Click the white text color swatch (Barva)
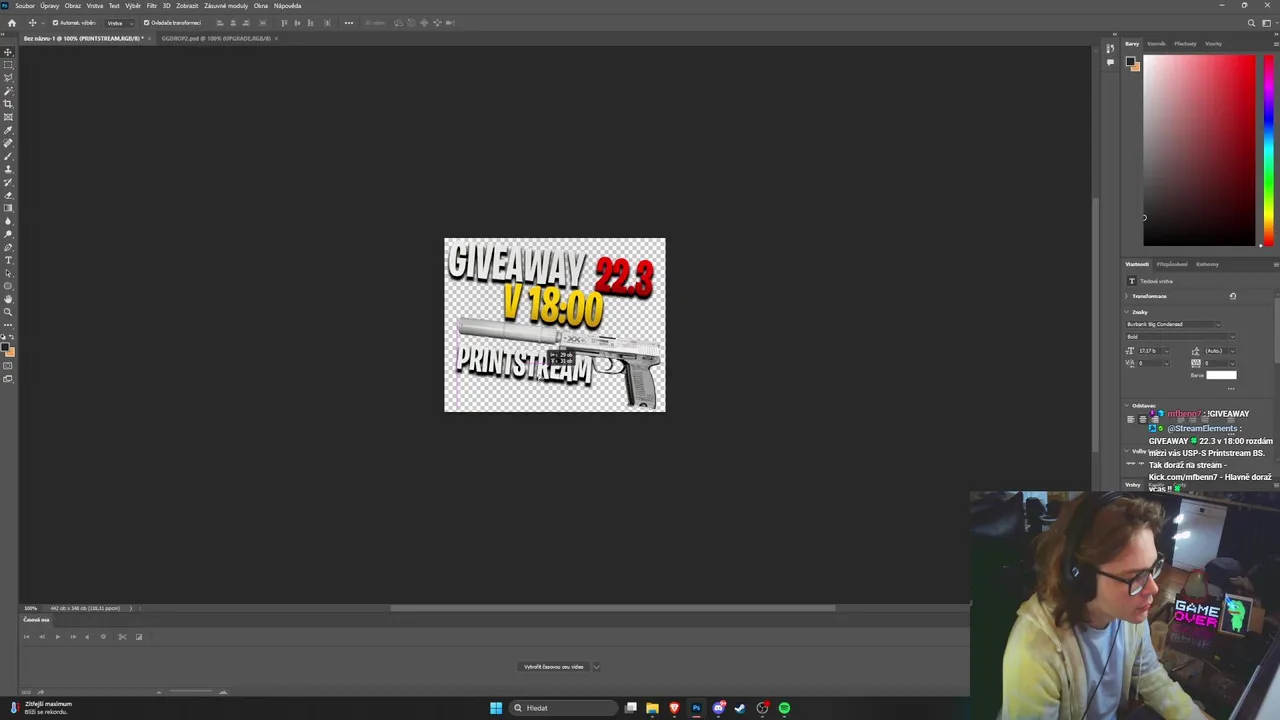 [1221, 375]
